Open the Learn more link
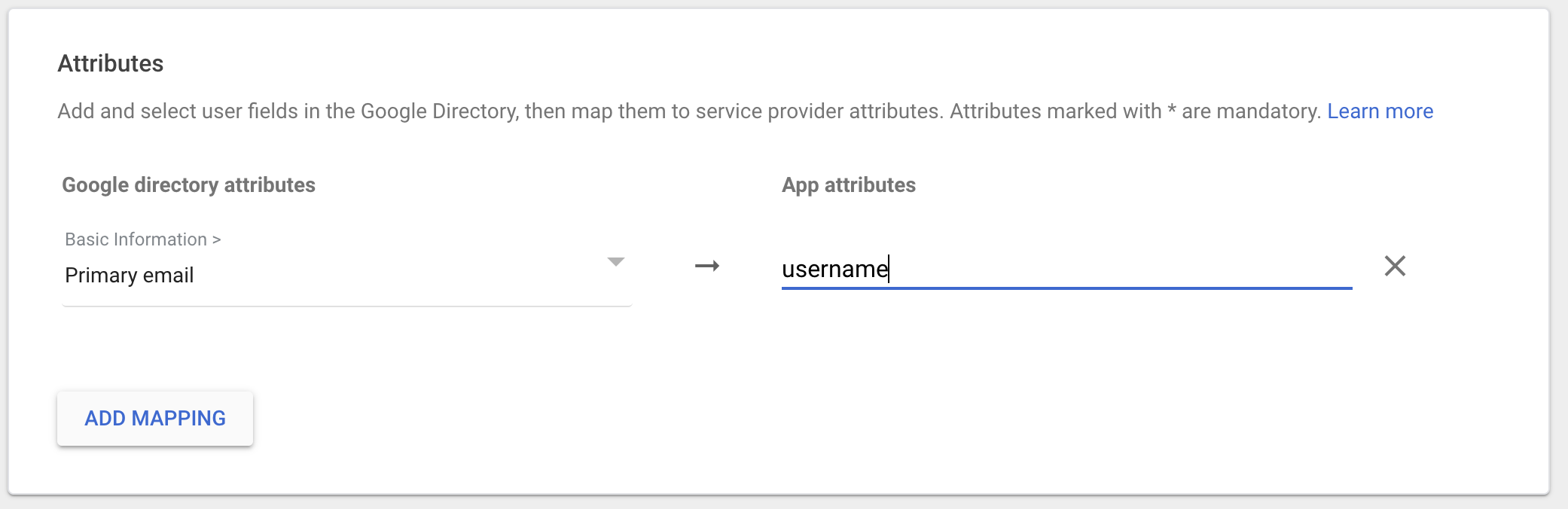1568x509 pixels. [x=1380, y=111]
